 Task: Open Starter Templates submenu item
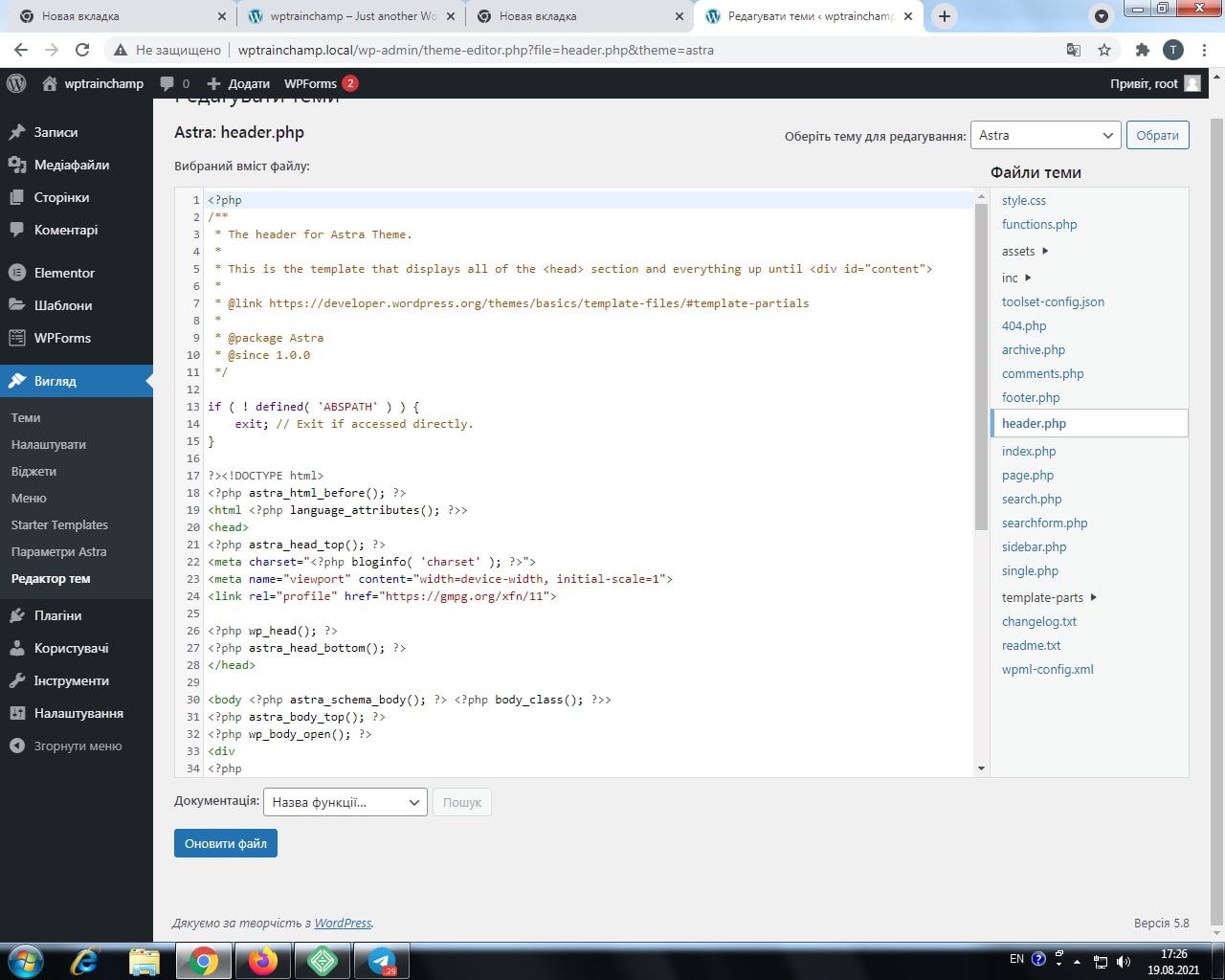coord(59,524)
